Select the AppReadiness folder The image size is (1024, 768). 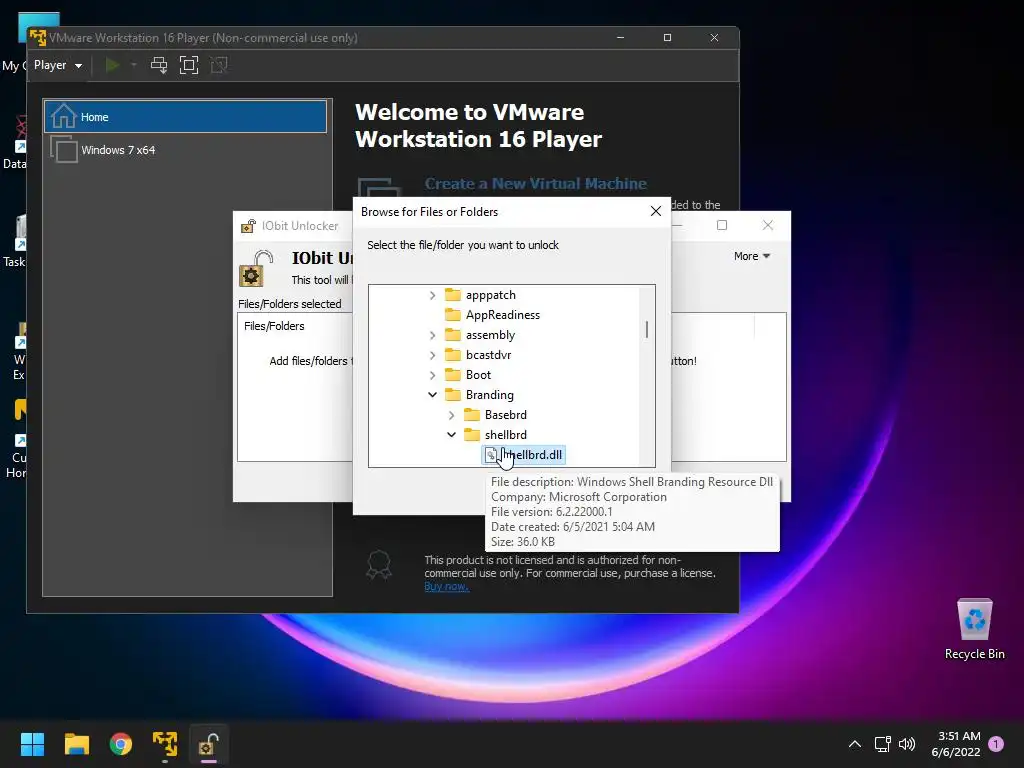click(x=503, y=315)
